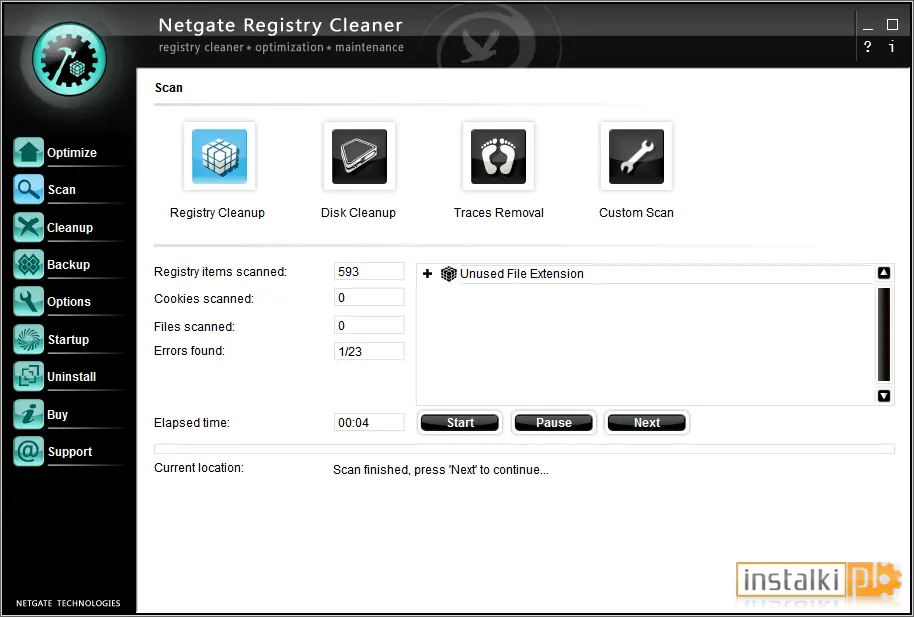Select the Traces Removal footprints icon
This screenshot has height=617, width=914.
pos(498,156)
